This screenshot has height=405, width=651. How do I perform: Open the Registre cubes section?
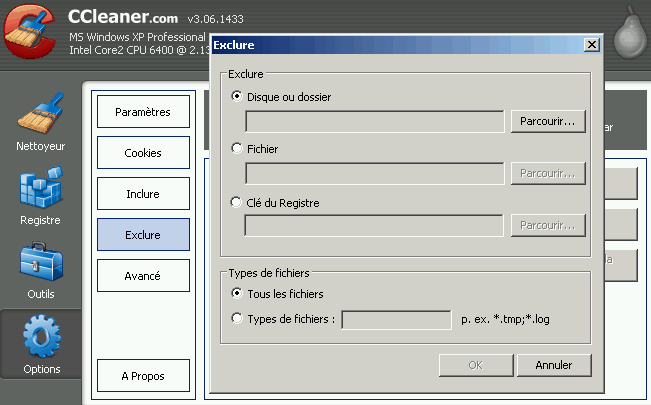point(41,196)
